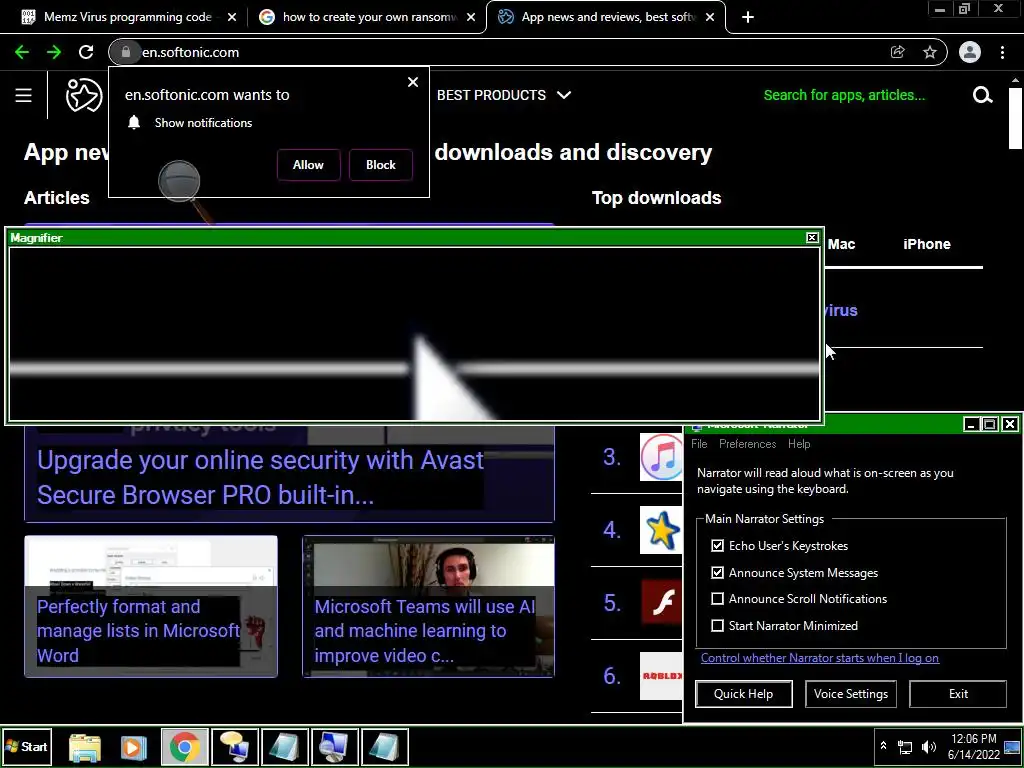Image resolution: width=1024 pixels, height=768 pixels.
Task: Open Narrator Preferences menu
Action: coord(747,444)
